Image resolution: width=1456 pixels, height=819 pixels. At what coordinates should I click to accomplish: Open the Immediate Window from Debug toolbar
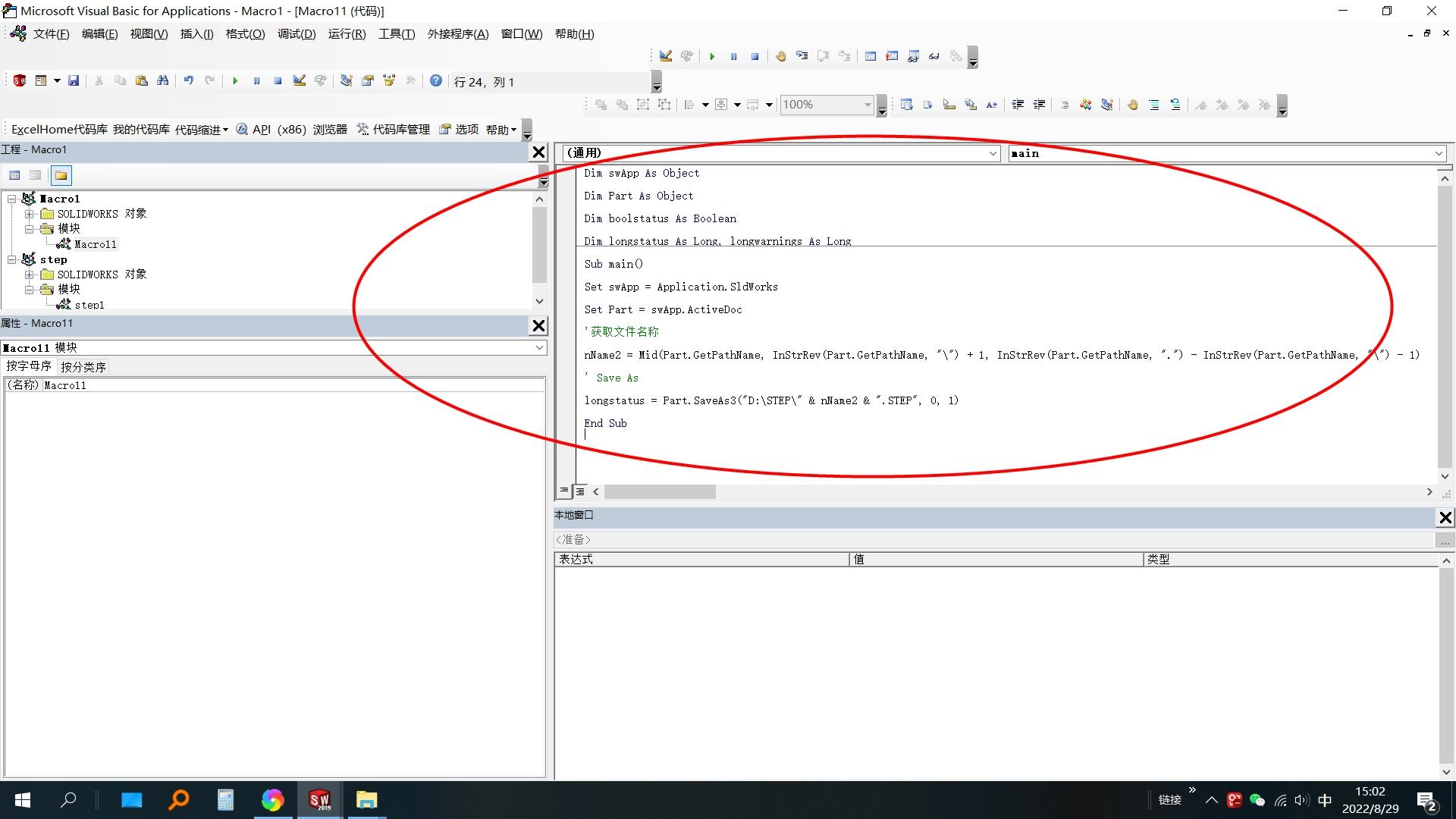point(892,56)
